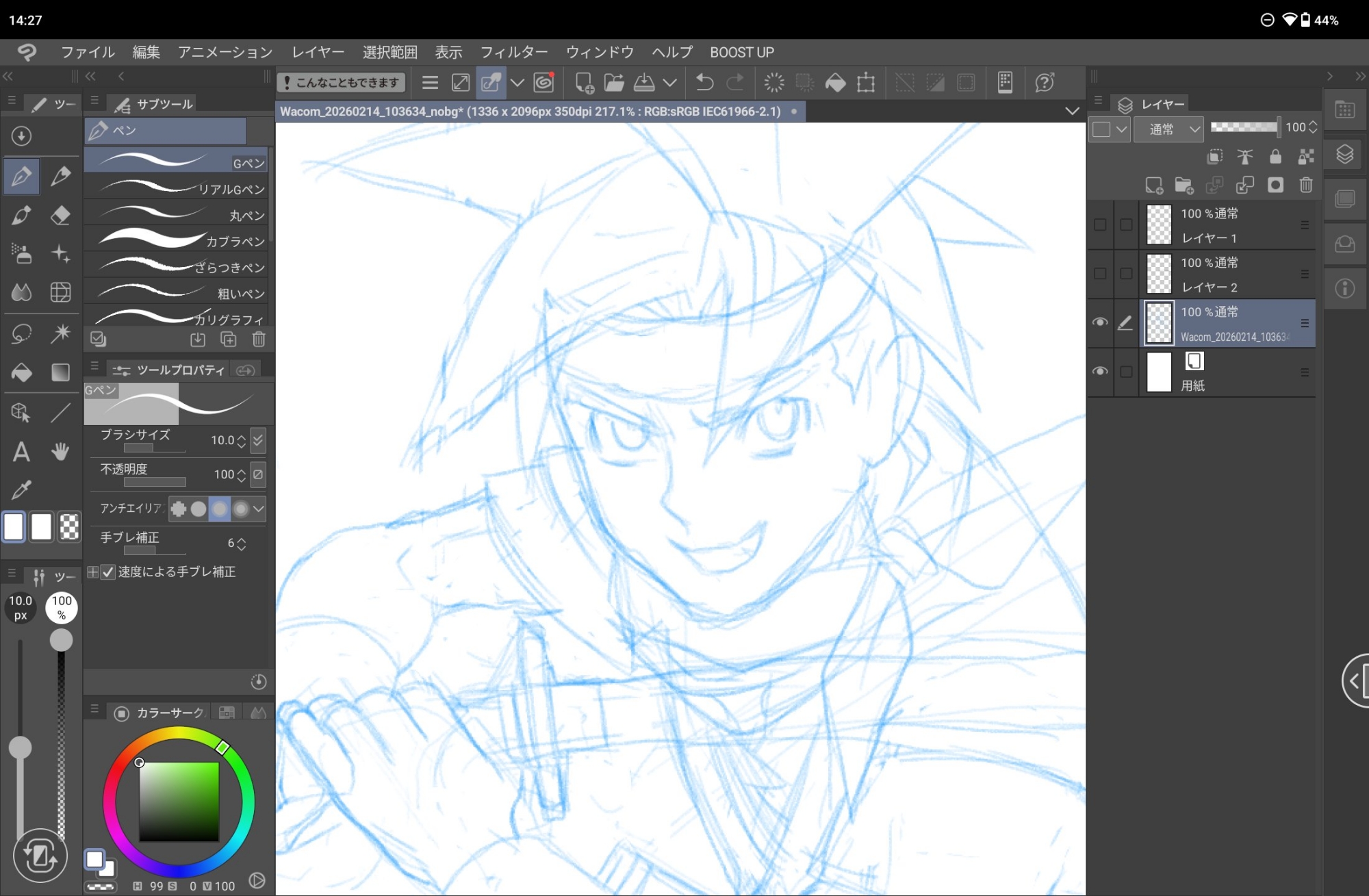Screen dimensions: 1369x896
Task: Choose the カブラペン sub tool
Action: click(x=178, y=241)
